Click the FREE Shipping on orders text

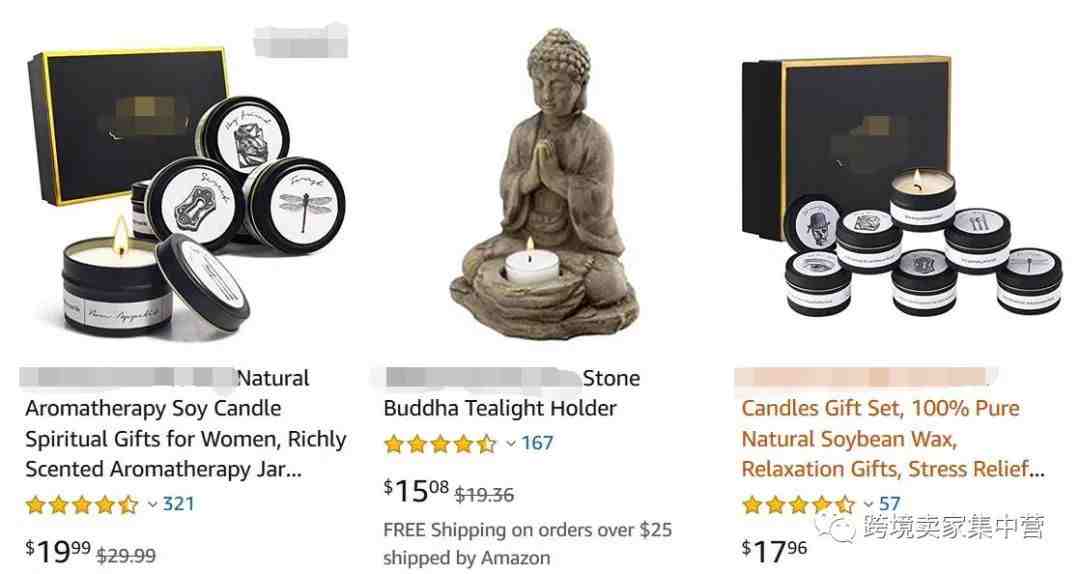(528, 531)
